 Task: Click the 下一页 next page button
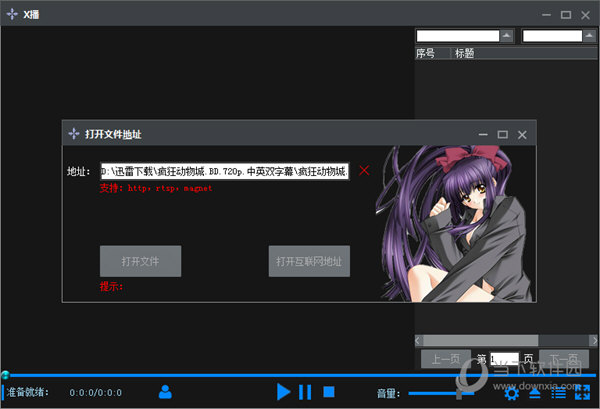[x=564, y=359]
